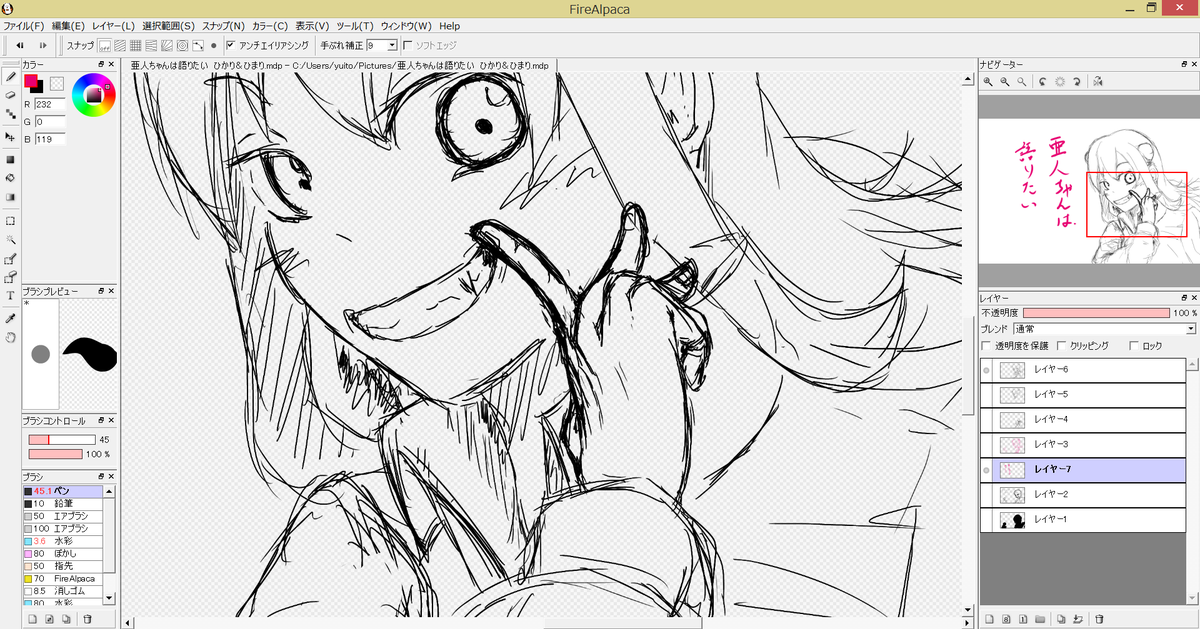The image size is (1200, 629).
Task: Adjust the layer 不透明度 opacity slider
Action: click(x=1096, y=313)
